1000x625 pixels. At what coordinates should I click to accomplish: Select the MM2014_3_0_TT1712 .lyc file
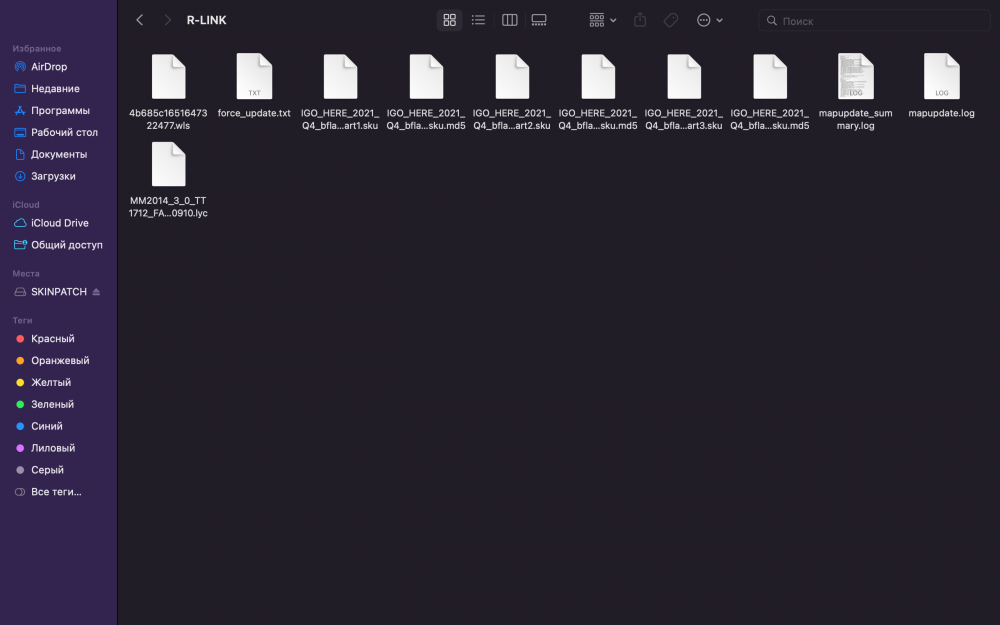(x=168, y=180)
